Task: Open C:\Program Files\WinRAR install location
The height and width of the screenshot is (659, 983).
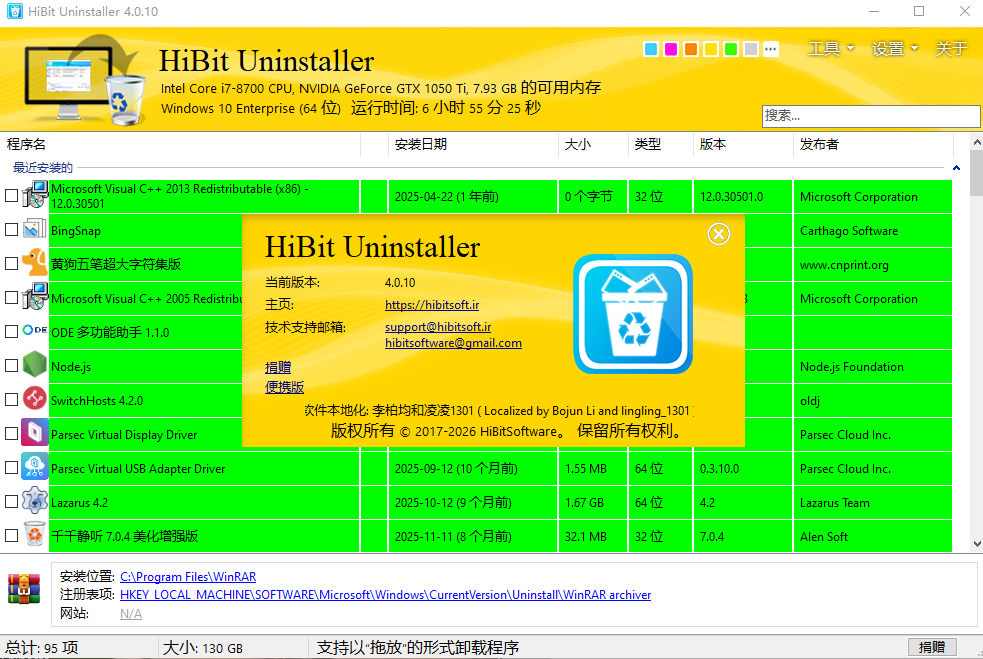Action: tap(188, 576)
